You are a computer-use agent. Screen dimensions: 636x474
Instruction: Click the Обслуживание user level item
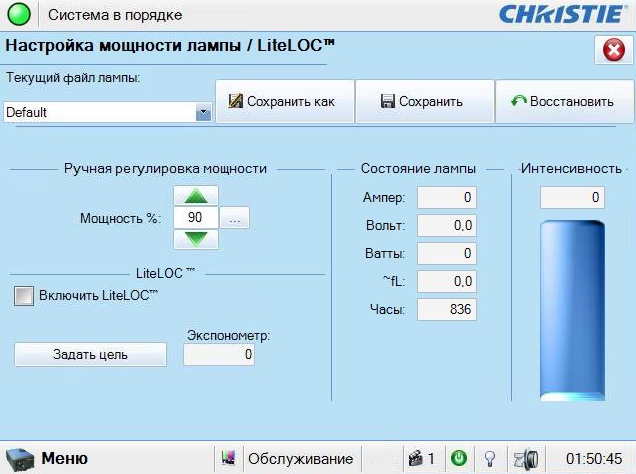[300, 458]
